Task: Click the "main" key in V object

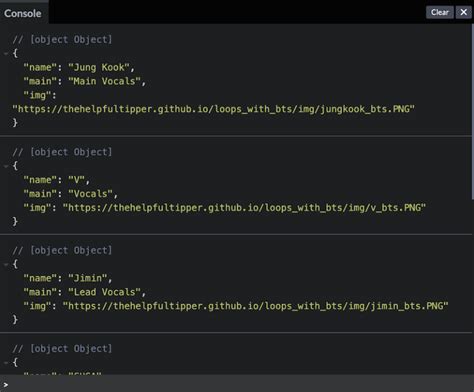Action: pyautogui.click(x=40, y=194)
